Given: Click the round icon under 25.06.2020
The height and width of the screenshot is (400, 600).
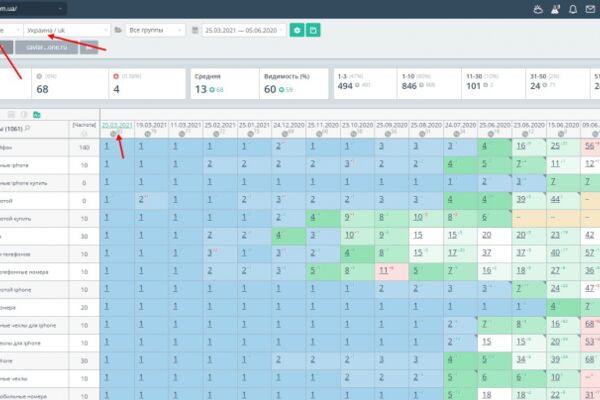Looking at the screenshot, I should coord(491,134).
